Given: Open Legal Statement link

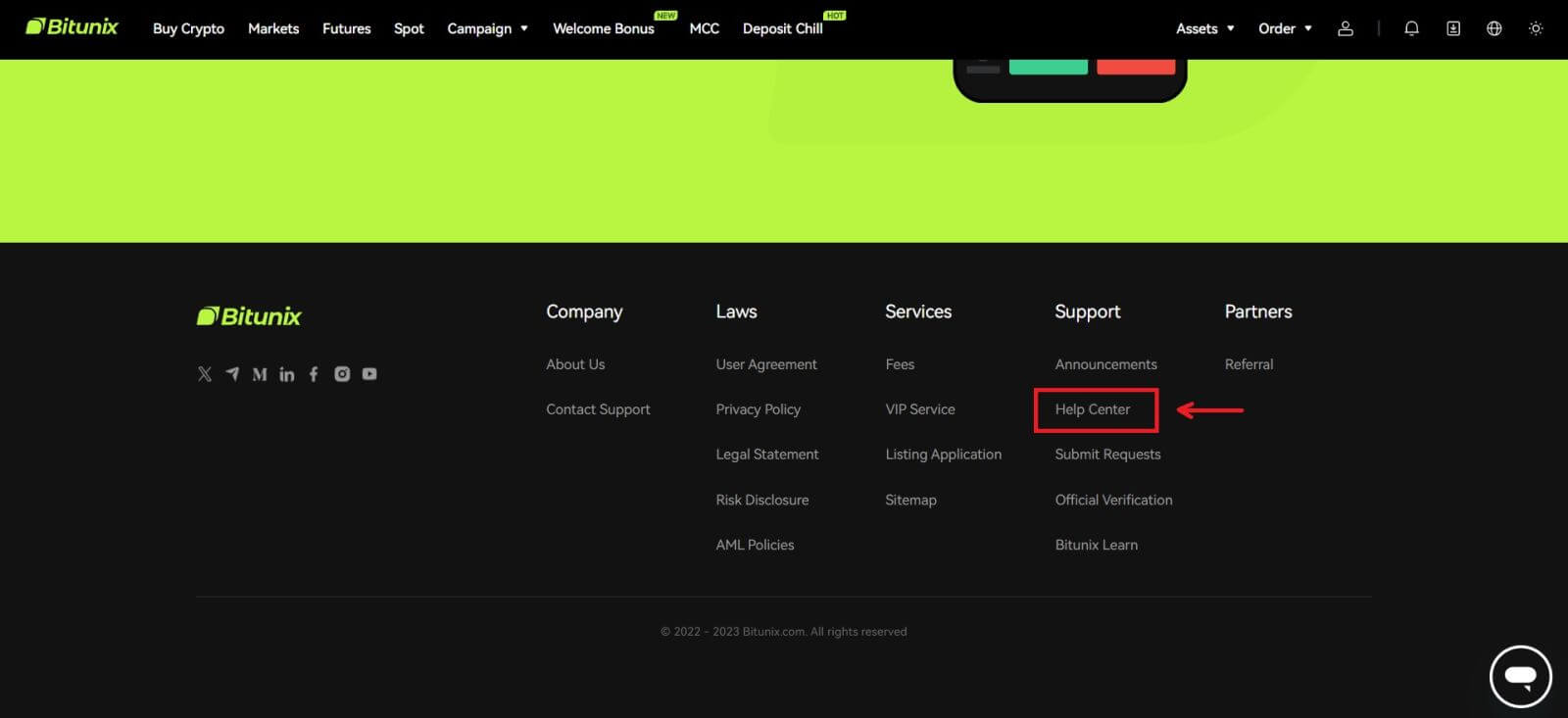Looking at the screenshot, I should click(767, 455).
